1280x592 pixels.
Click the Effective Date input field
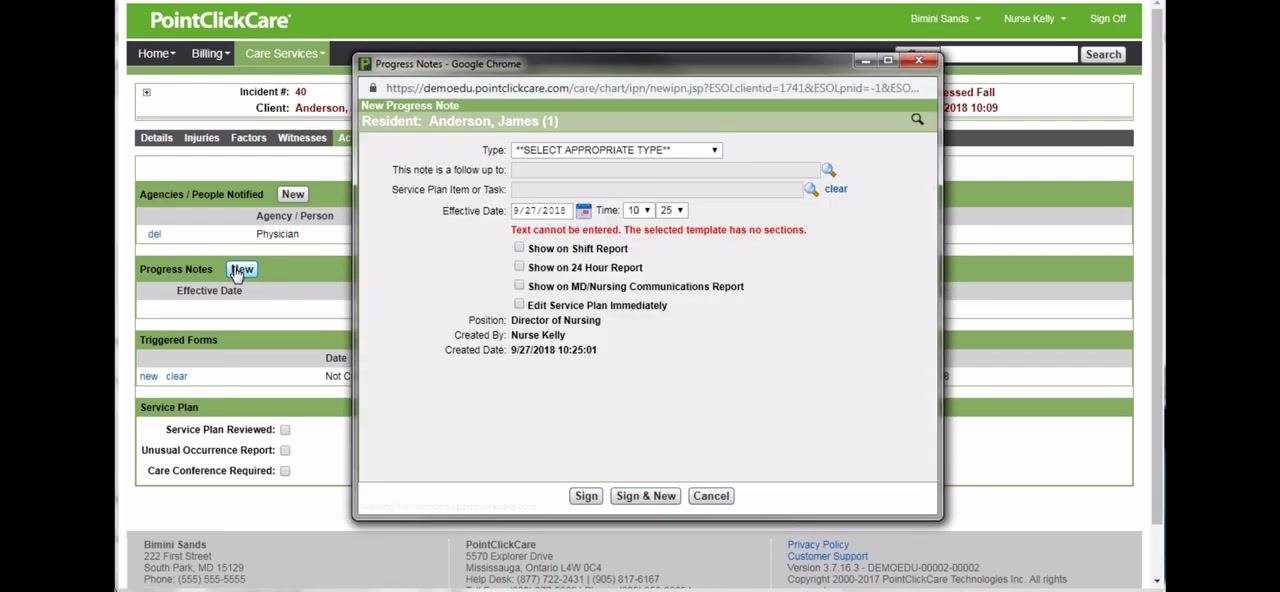(541, 210)
